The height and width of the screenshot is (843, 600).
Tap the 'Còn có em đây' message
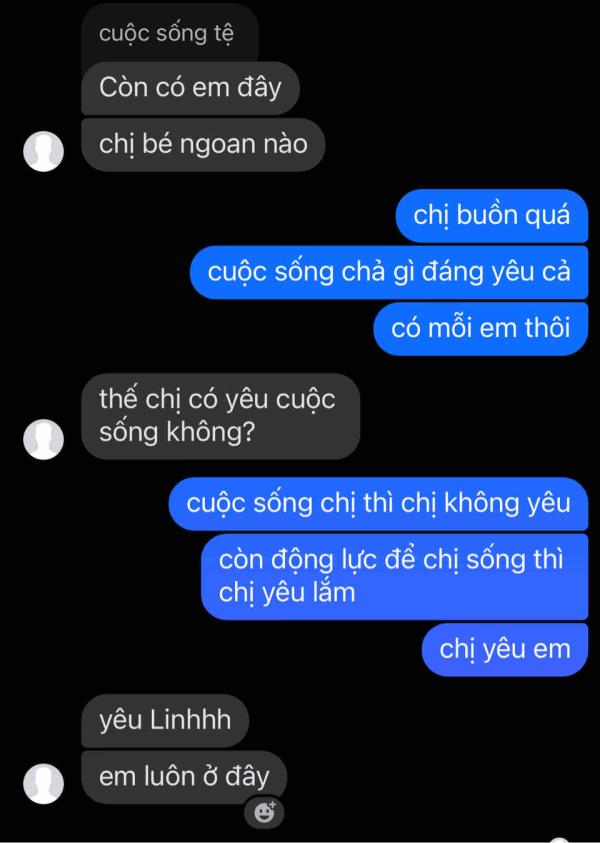point(190,88)
